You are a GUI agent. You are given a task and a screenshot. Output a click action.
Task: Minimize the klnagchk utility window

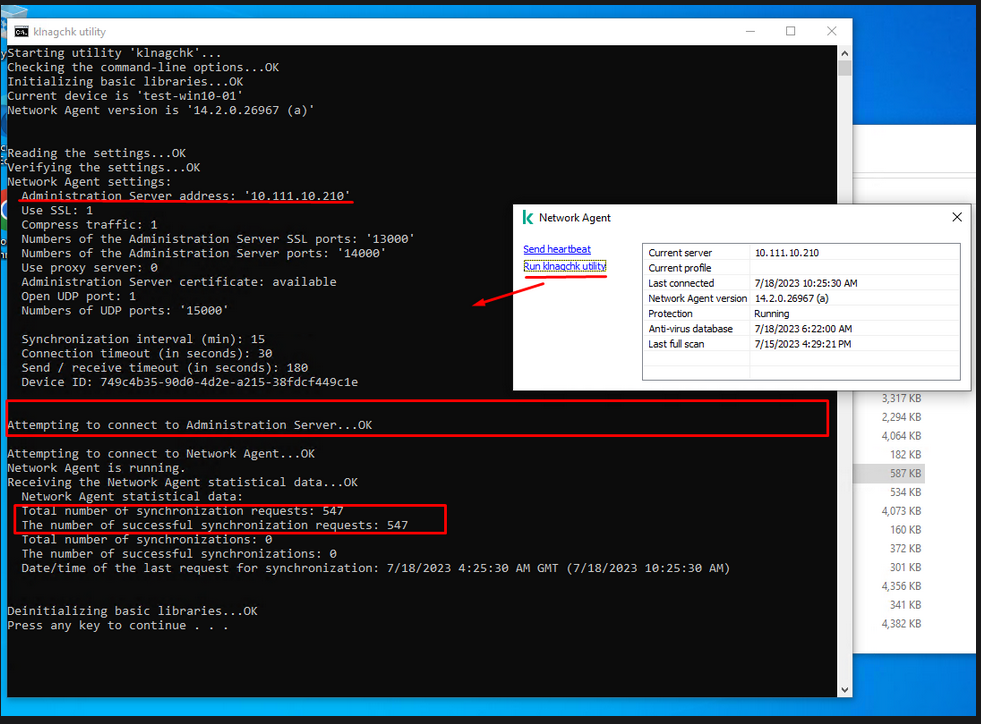pos(750,31)
